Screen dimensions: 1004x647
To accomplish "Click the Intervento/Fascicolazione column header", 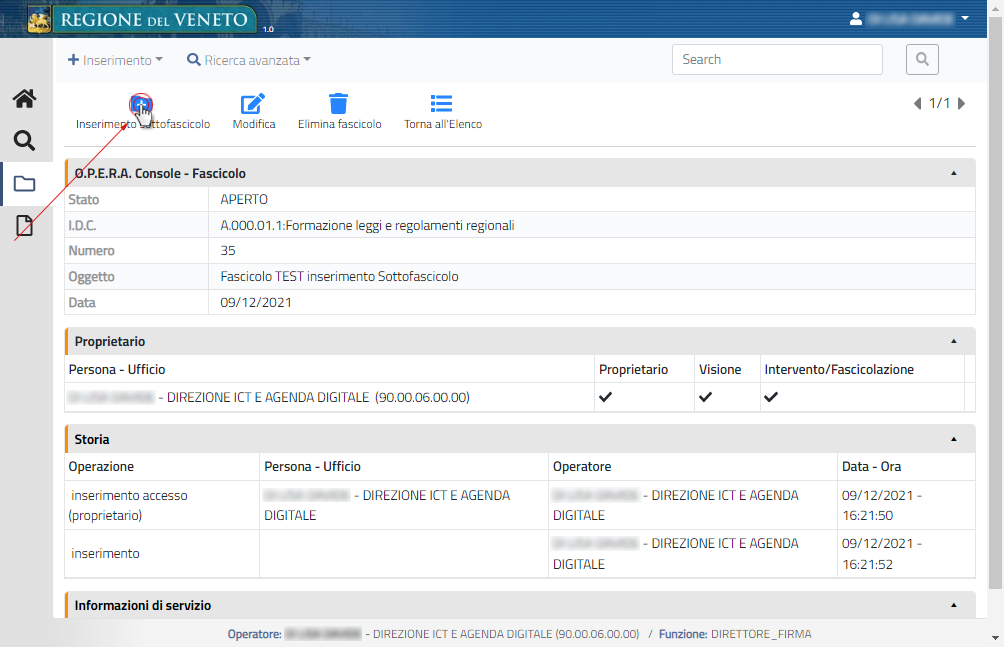I will point(839,370).
